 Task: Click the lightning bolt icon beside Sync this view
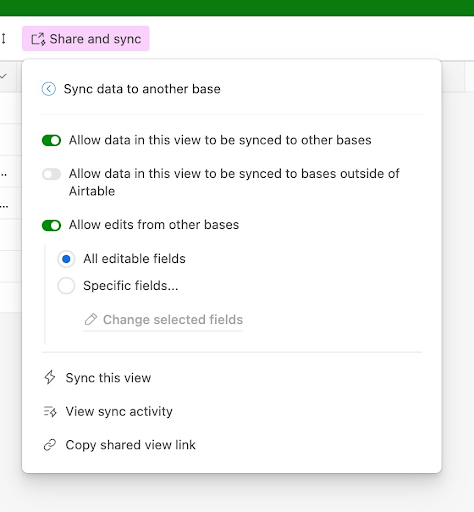click(x=50, y=377)
